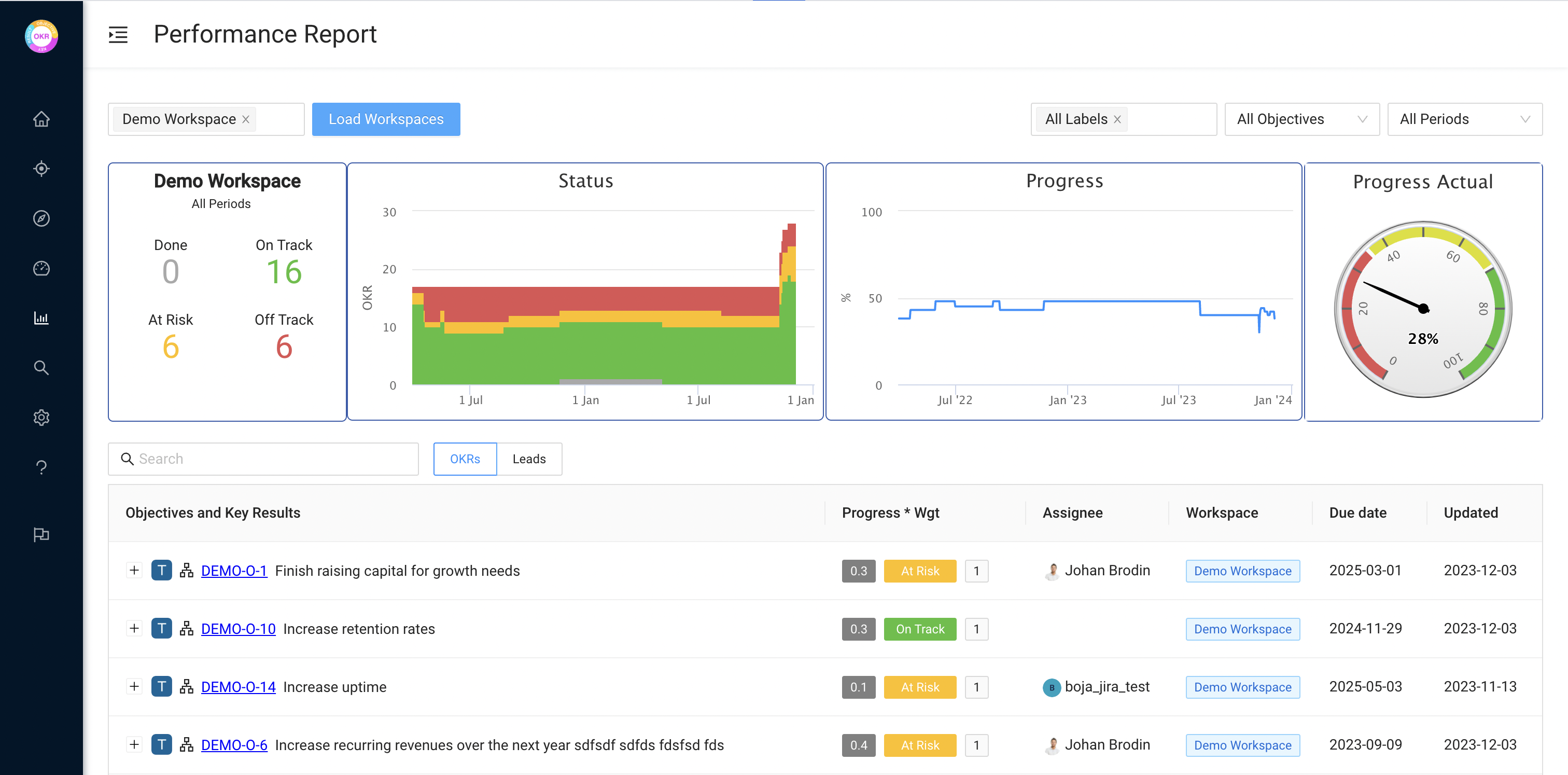Switch to the Leads tab
This screenshot has height=775, width=1568.
pyautogui.click(x=528, y=459)
